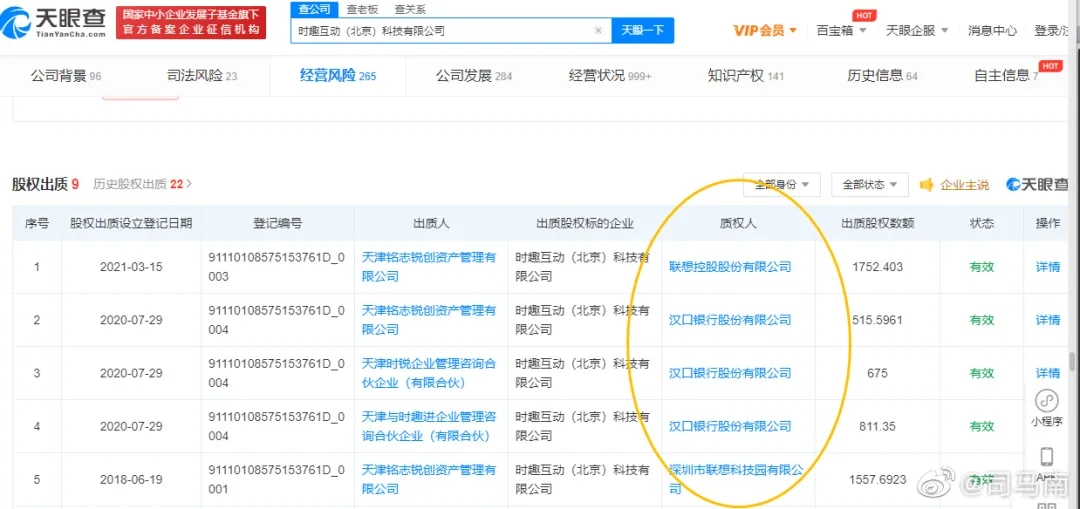View 详情 for the first pledge row
Image resolution: width=1080 pixels, height=509 pixels.
click(1047, 267)
